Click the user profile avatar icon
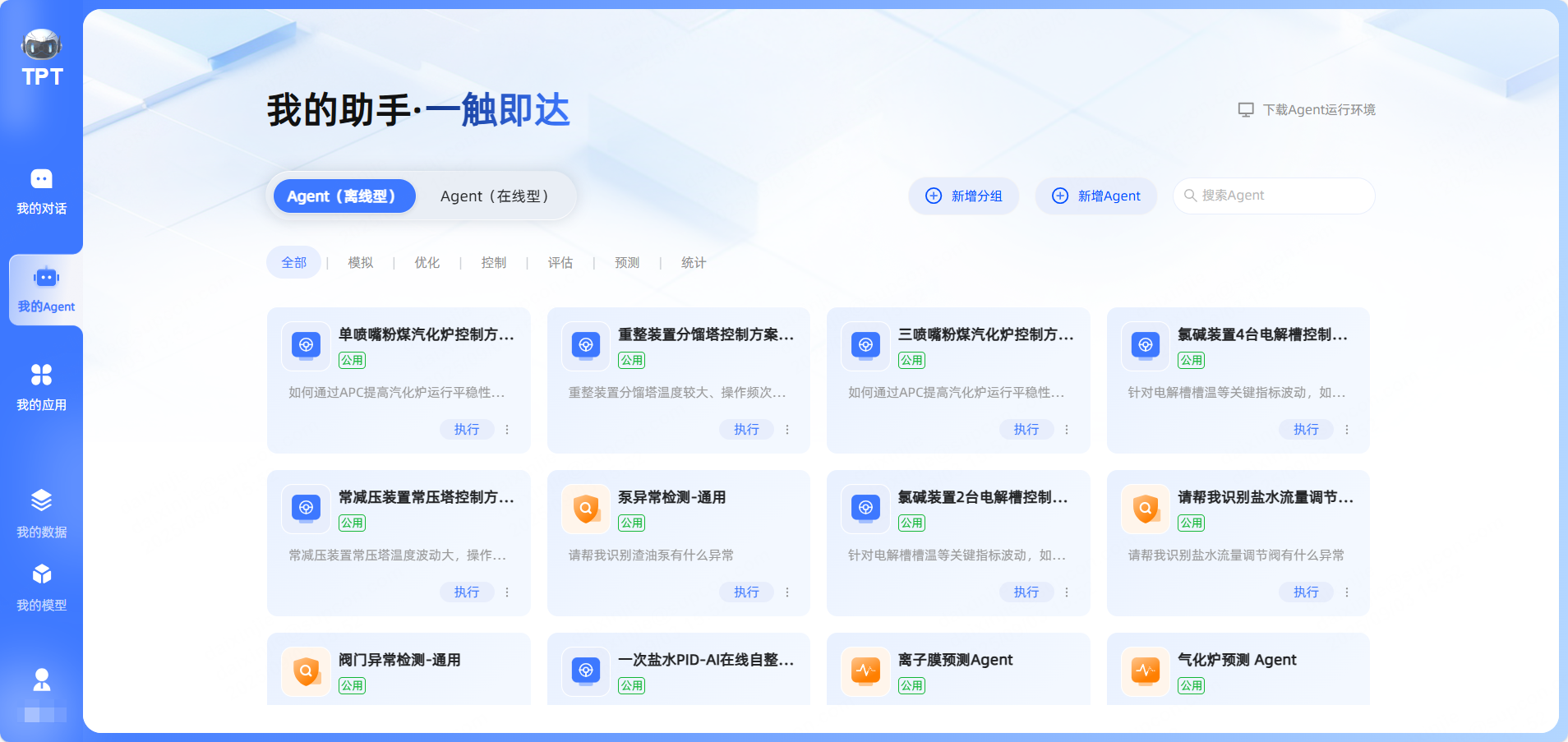The width and height of the screenshot is (1568, 742). tap(41, 680)
